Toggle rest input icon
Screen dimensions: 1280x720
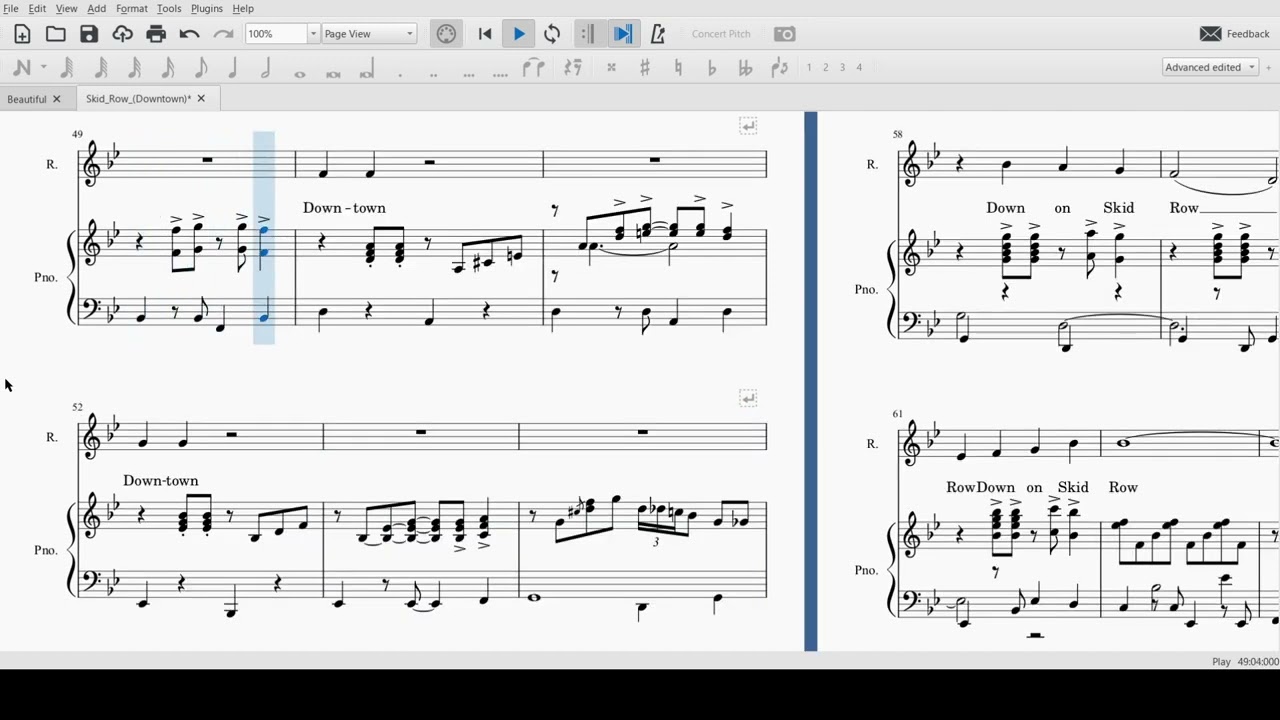573,67
